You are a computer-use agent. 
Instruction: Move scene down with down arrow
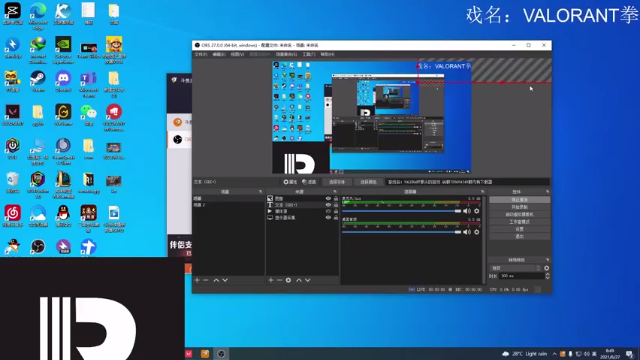tap(225, 280)
